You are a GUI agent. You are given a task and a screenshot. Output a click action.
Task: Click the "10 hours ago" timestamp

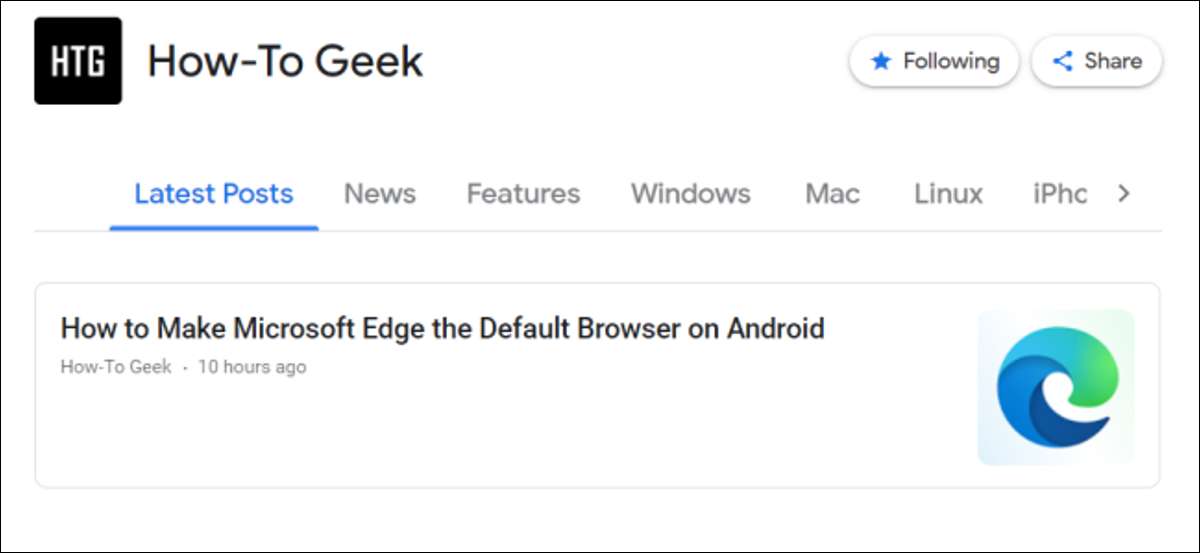pyautogui.click(x=252, y=367)
